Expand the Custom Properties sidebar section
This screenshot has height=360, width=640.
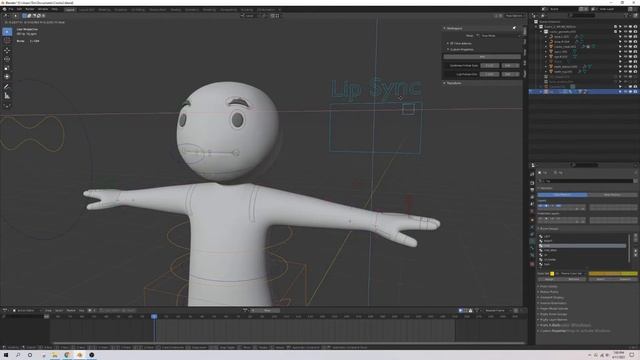pos(461,49)
